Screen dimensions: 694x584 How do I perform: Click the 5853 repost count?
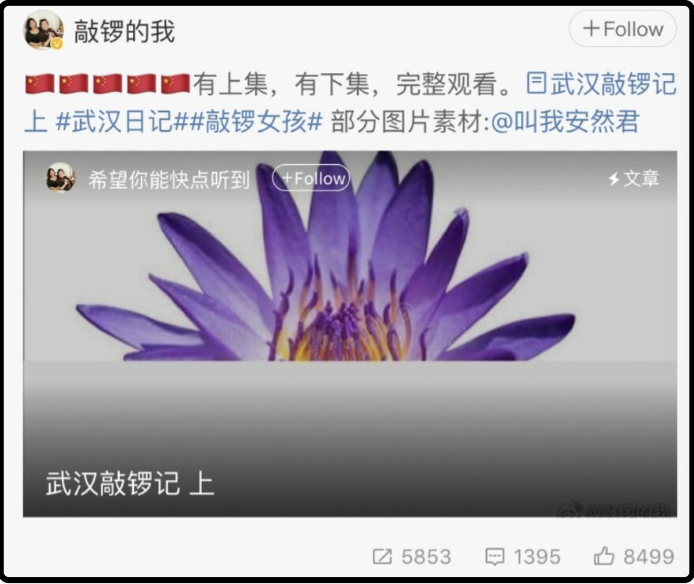426,557
